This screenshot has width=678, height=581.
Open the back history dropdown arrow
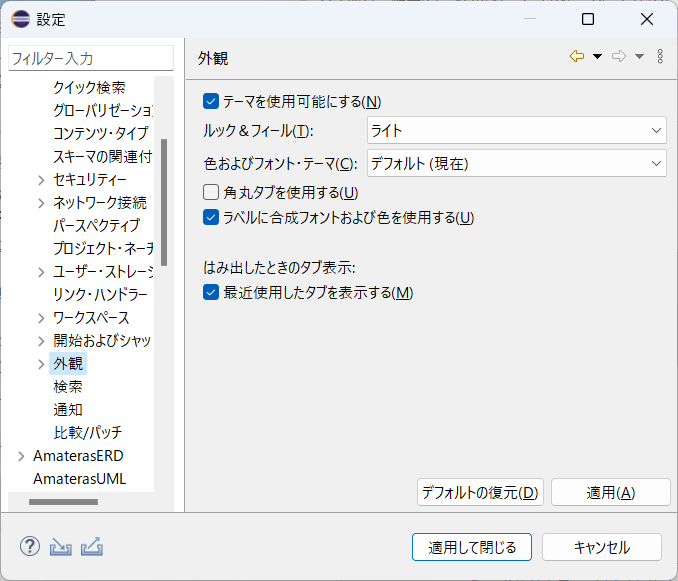pos(597,57)
